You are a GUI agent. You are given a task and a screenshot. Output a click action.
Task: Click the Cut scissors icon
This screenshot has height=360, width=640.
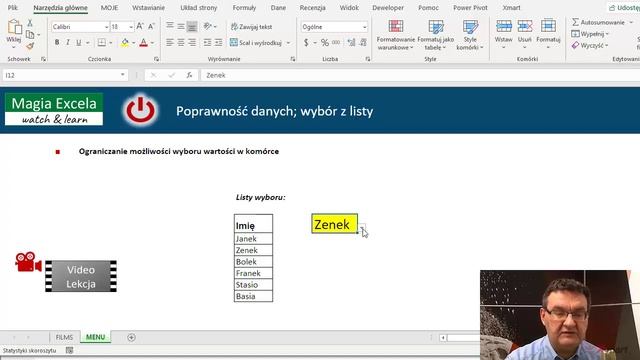tap(30, 23)
